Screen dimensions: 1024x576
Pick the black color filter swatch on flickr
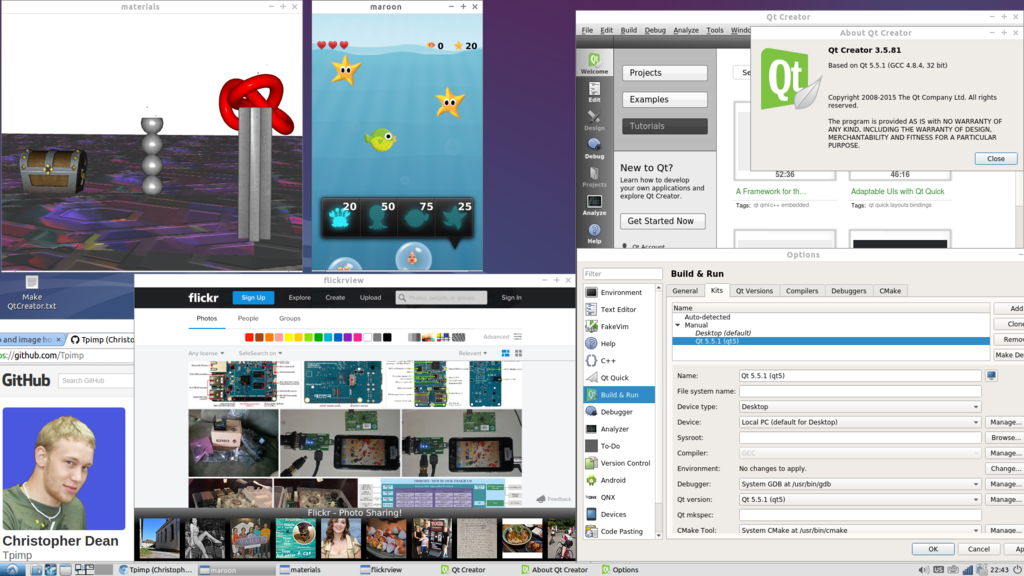coord(387,338)
